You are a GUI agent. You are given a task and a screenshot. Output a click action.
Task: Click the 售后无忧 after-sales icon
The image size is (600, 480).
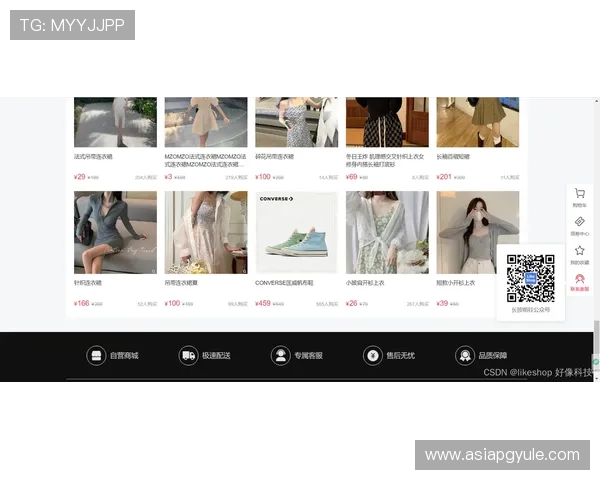point(373,355)
